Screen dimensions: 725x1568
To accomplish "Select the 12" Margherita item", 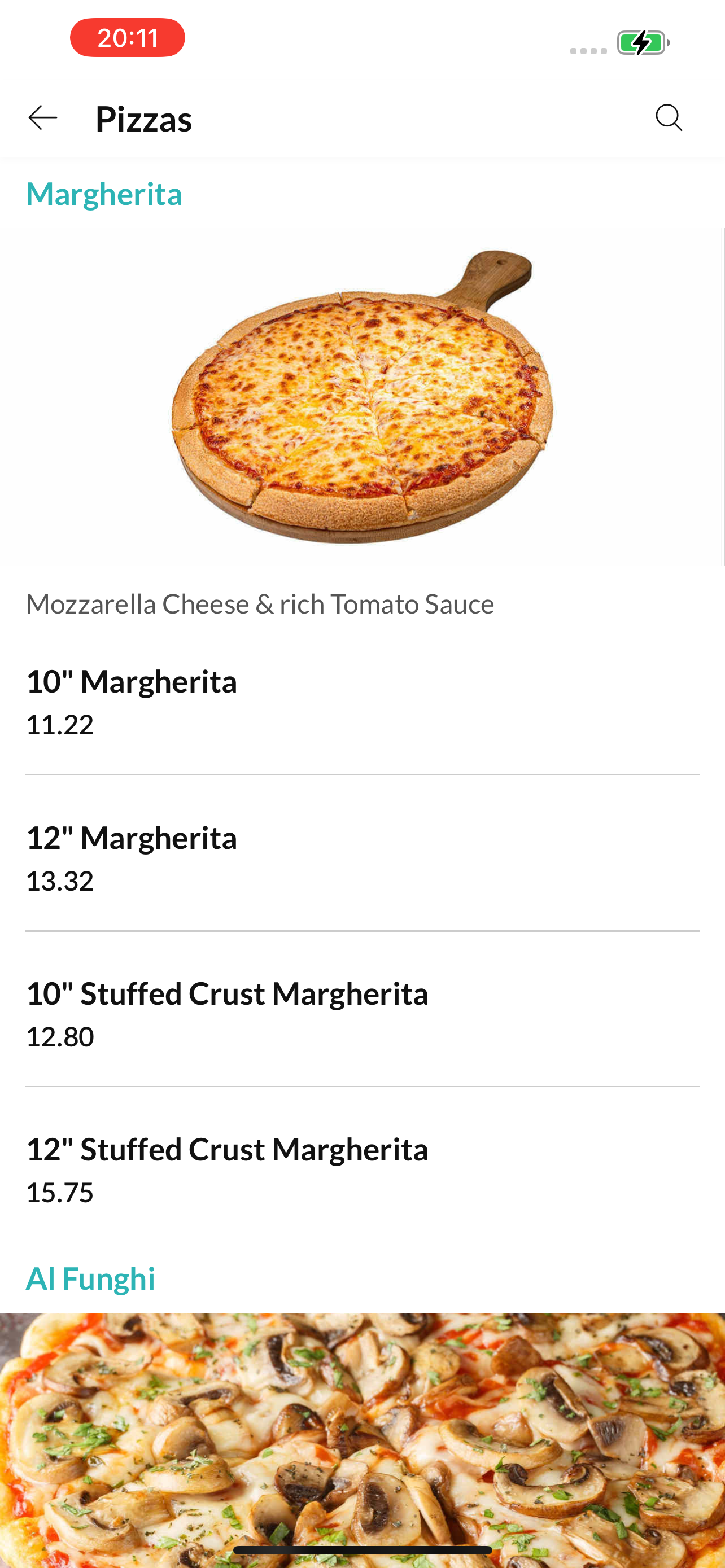I will pyautogui.click(x=362, y=857).
